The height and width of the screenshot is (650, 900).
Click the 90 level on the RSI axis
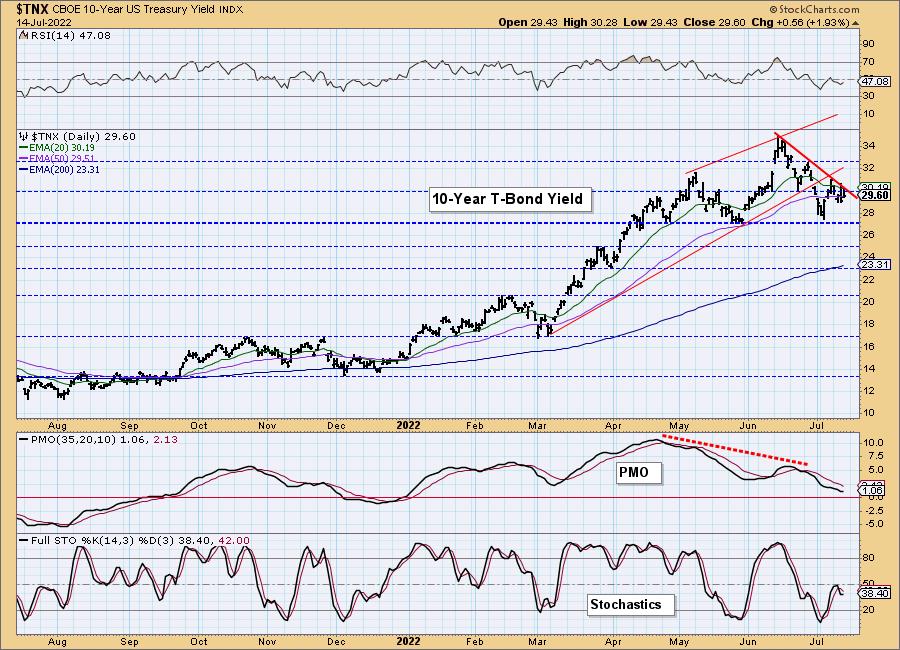click(868, 44)
